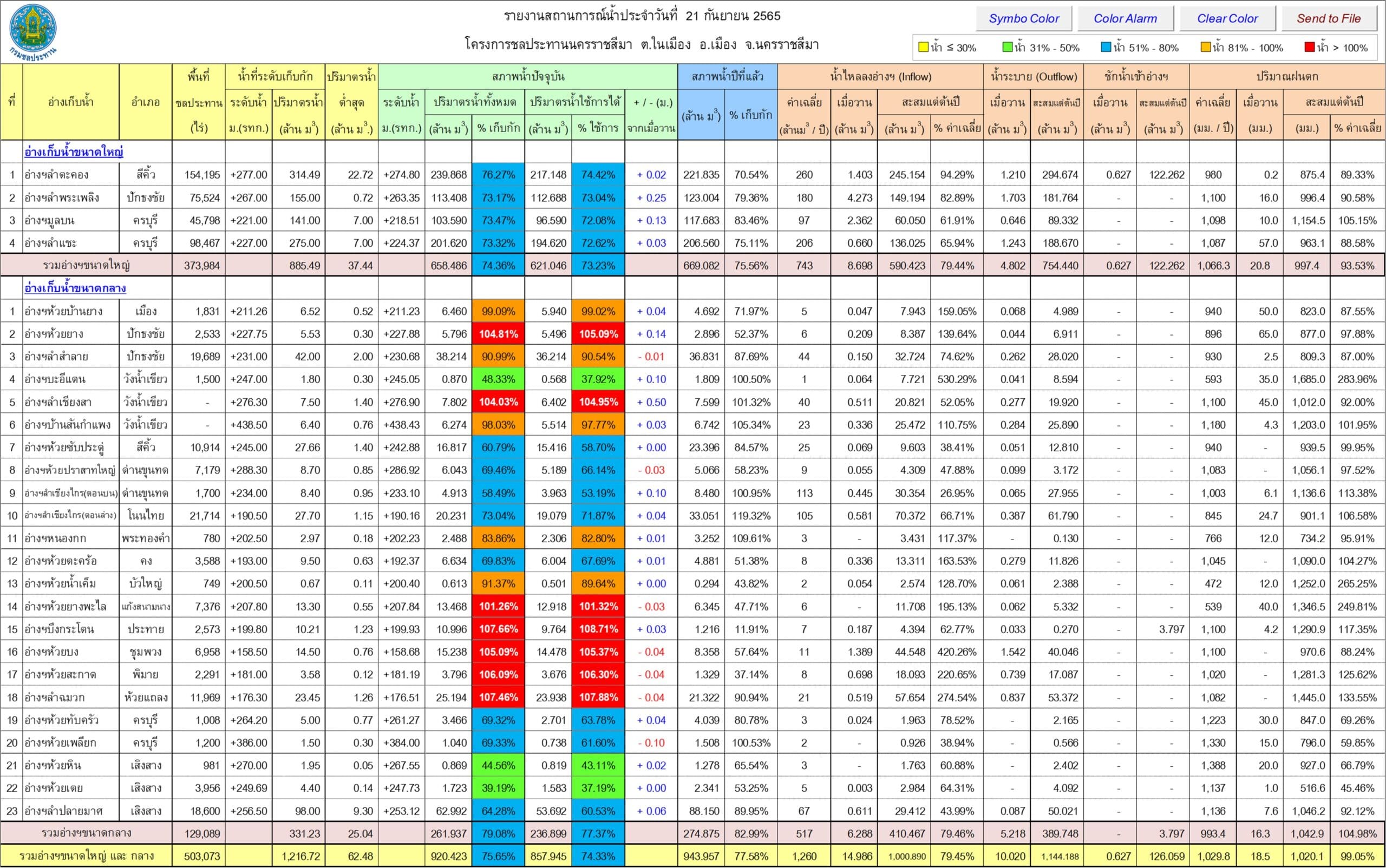This screenshot has height=868, width=1386.
Task: Click the Symbo Color button
Action: point(1024,18)
